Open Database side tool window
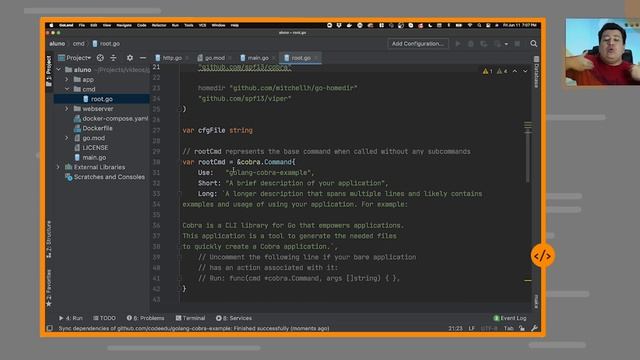640x360 pixels. coord(536,72)
